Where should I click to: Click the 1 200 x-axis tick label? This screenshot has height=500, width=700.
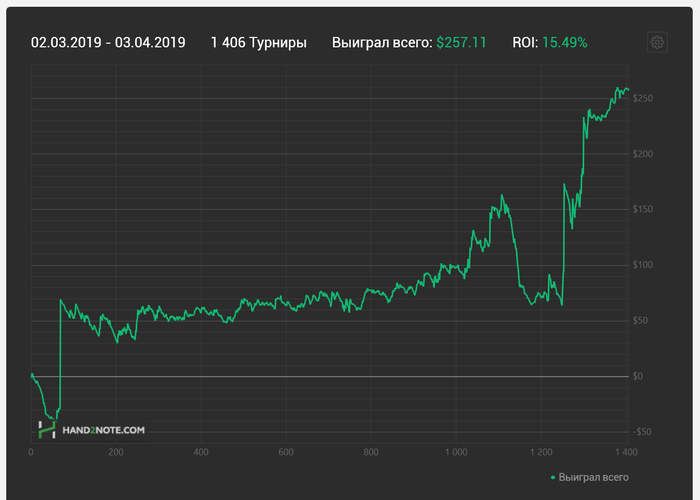[x=541, y=452]
